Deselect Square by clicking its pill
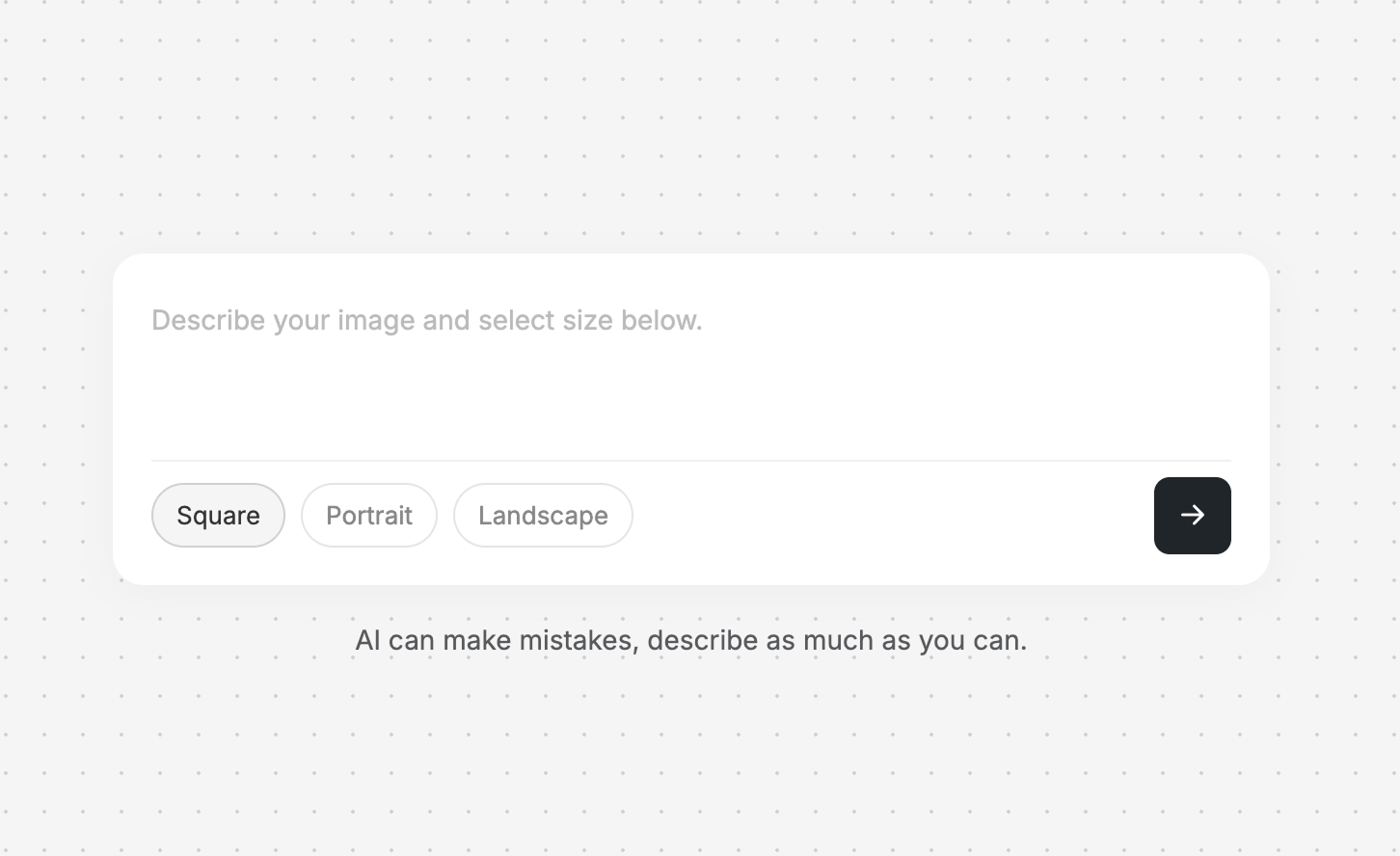The height and width of the screenshot is (856, 1400). [x=218, y=516]
